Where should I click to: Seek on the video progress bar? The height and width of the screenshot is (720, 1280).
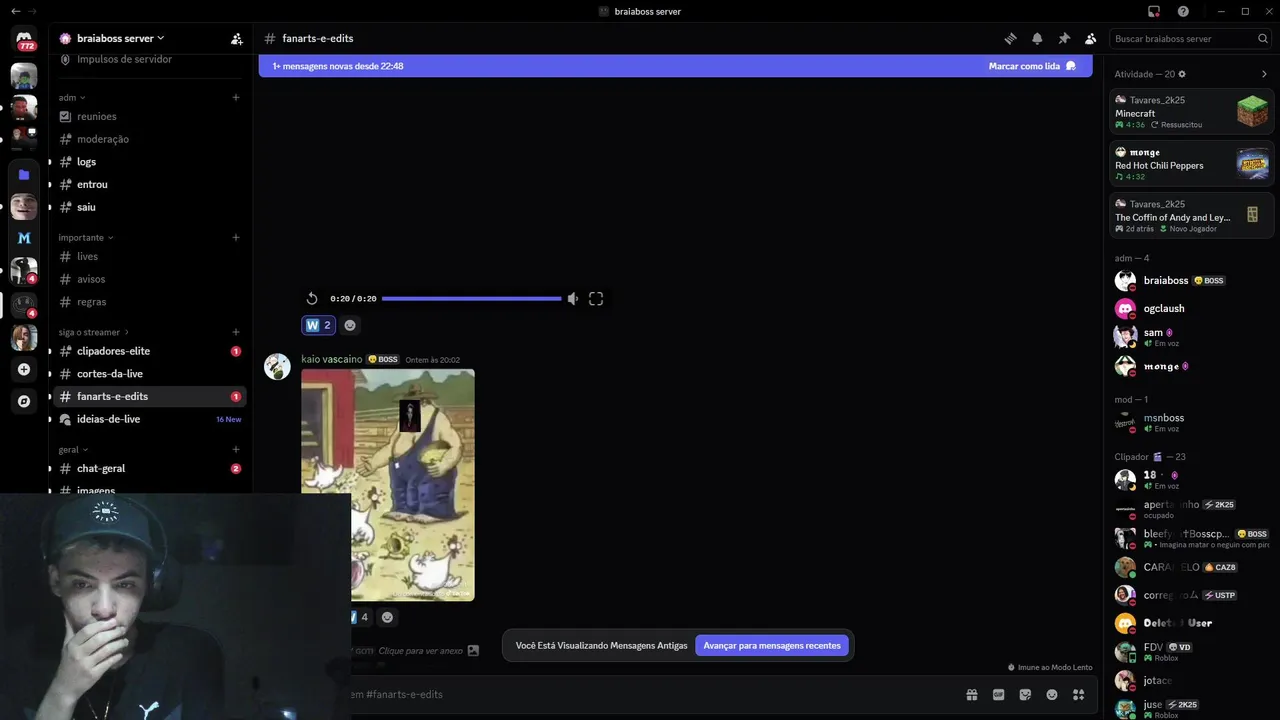click(x=471, y=299)
